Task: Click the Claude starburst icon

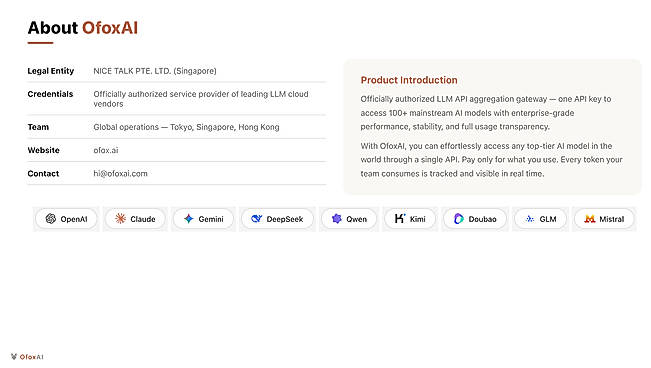Action: 120,219
